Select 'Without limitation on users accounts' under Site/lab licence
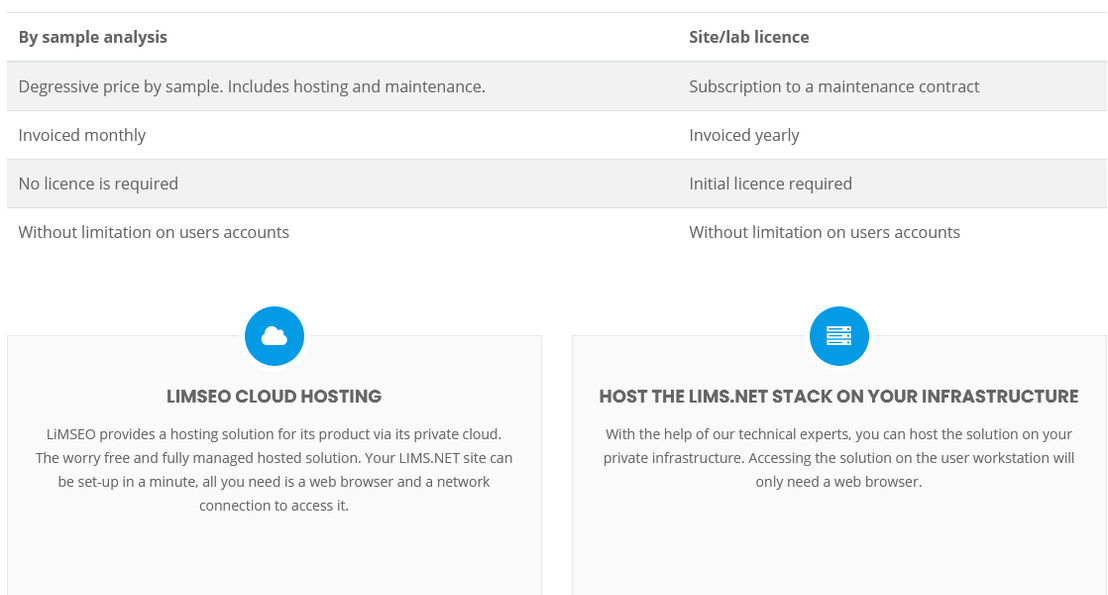1108x595 pixels. pos(892,232)
